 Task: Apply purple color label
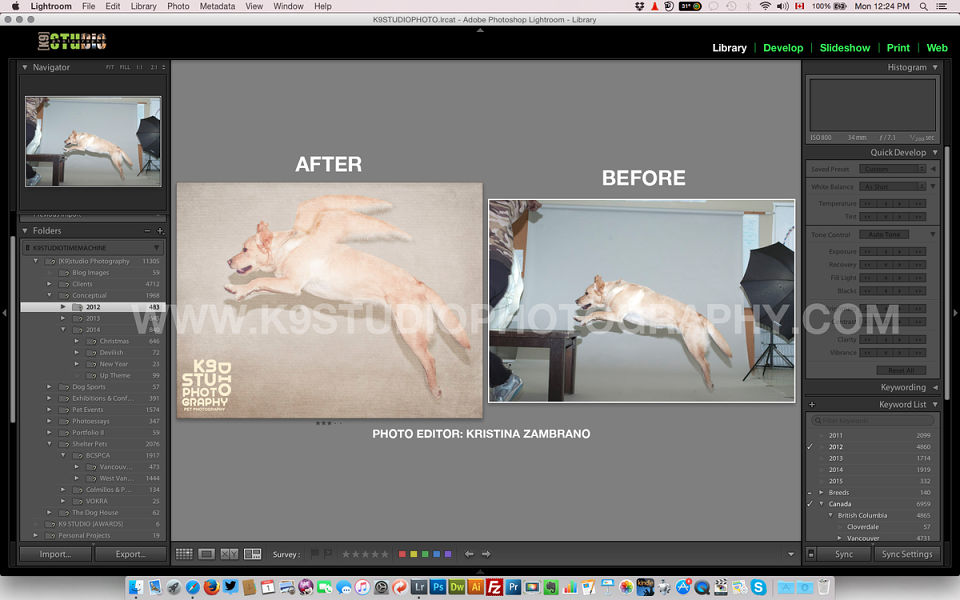click(x=448, y=554)
